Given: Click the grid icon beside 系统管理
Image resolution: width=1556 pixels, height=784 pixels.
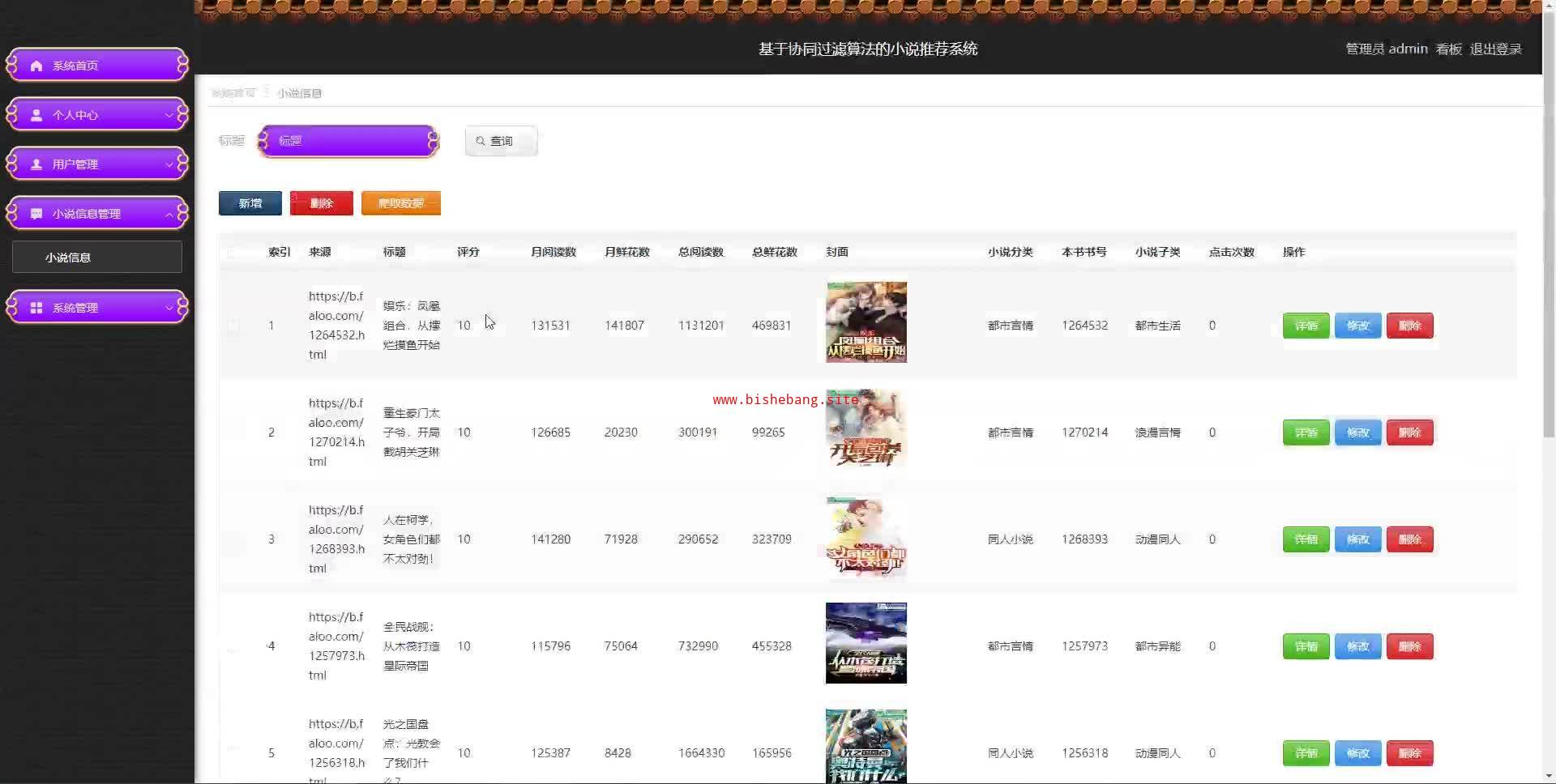Looking at the screenshot, I should [x=36, y=308].
